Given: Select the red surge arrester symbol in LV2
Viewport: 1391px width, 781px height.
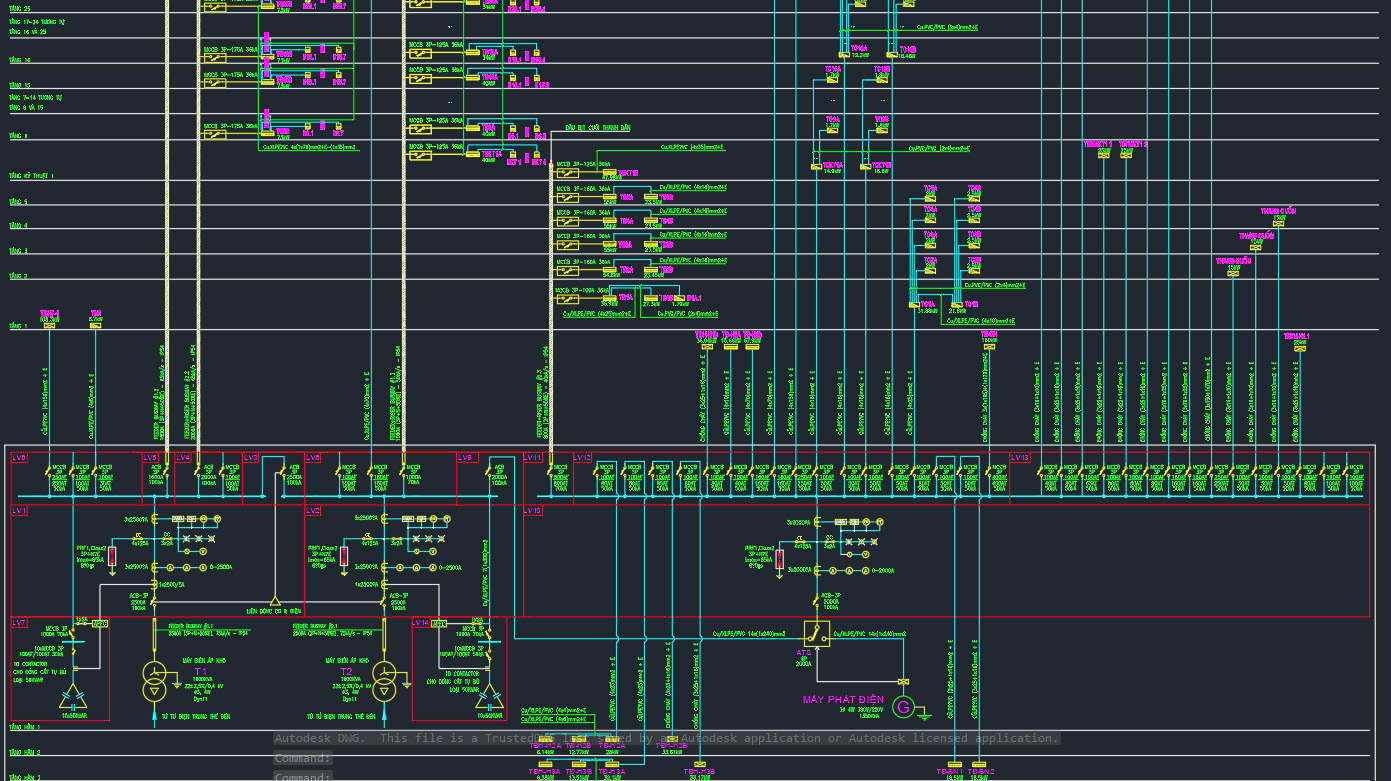Looking at the screenshot, I should [x=344, y=556].
